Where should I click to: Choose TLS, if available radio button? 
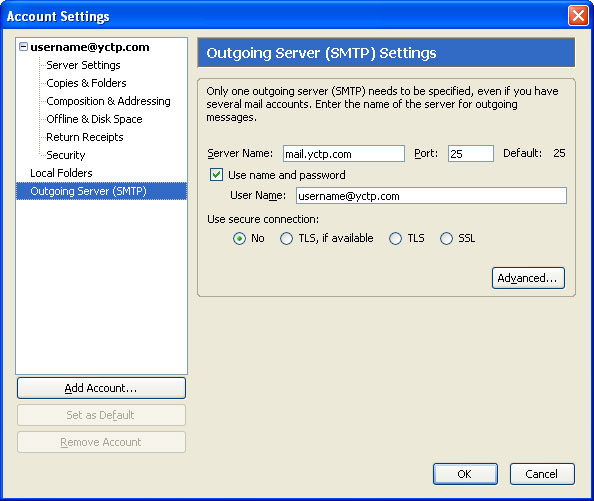(286, 239)
